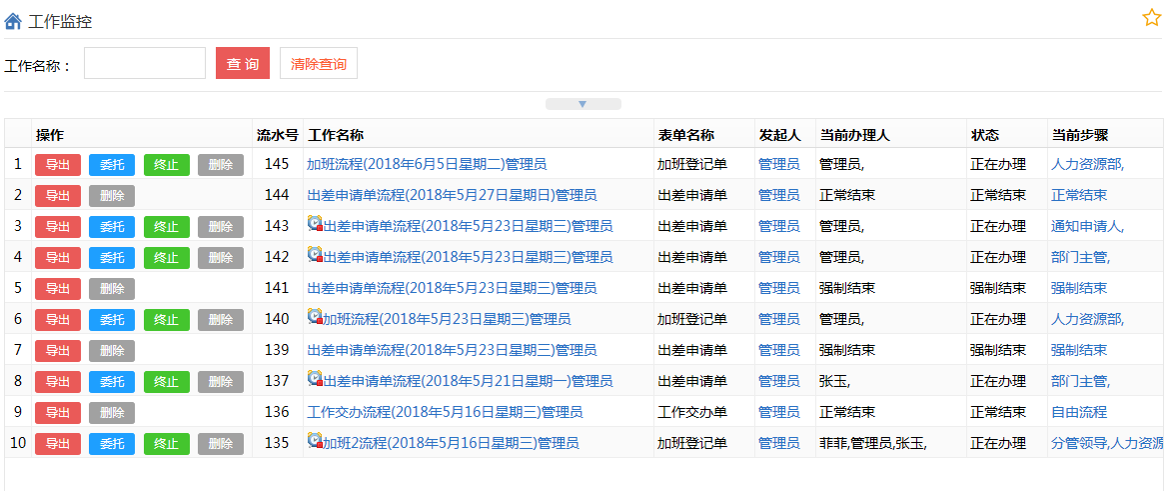
Task: Open 自由流程 step link in row 9
Action: click(1079, 412)
